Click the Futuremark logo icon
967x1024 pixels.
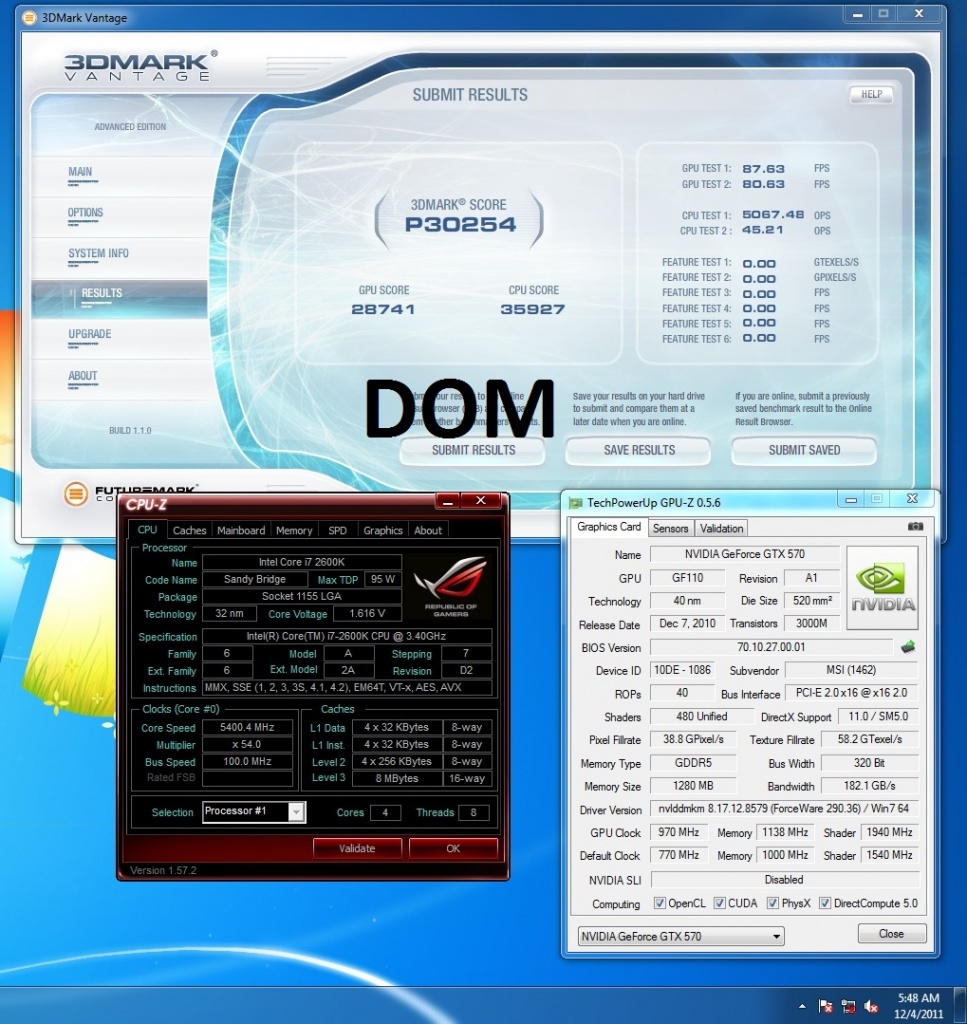coord(76,494)
